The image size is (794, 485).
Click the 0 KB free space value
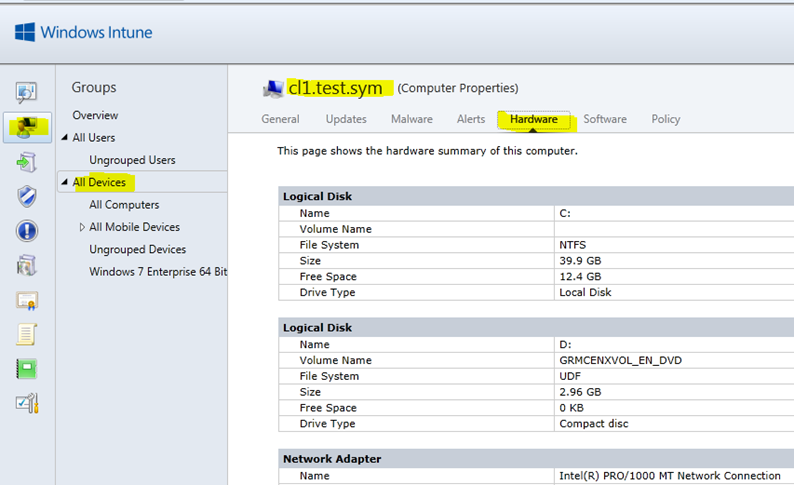[572, 408]
